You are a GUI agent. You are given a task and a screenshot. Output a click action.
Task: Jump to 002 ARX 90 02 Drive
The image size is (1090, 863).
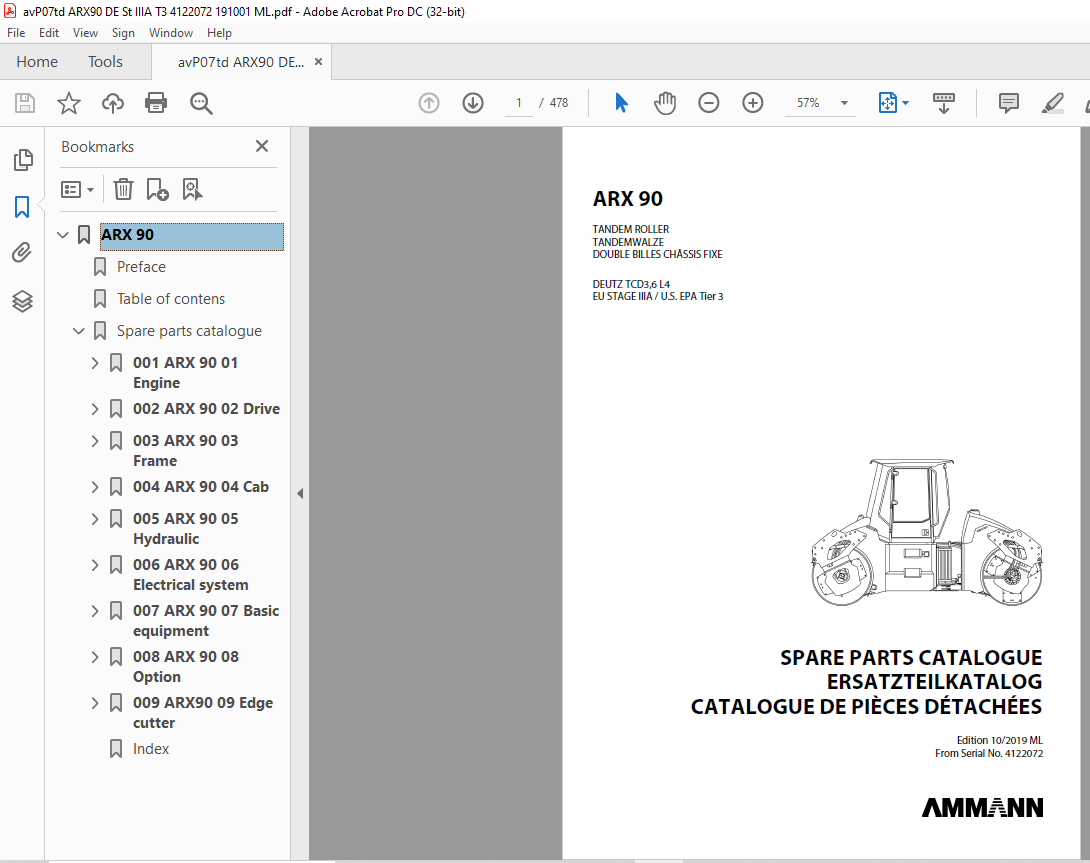tap(206, 409)
